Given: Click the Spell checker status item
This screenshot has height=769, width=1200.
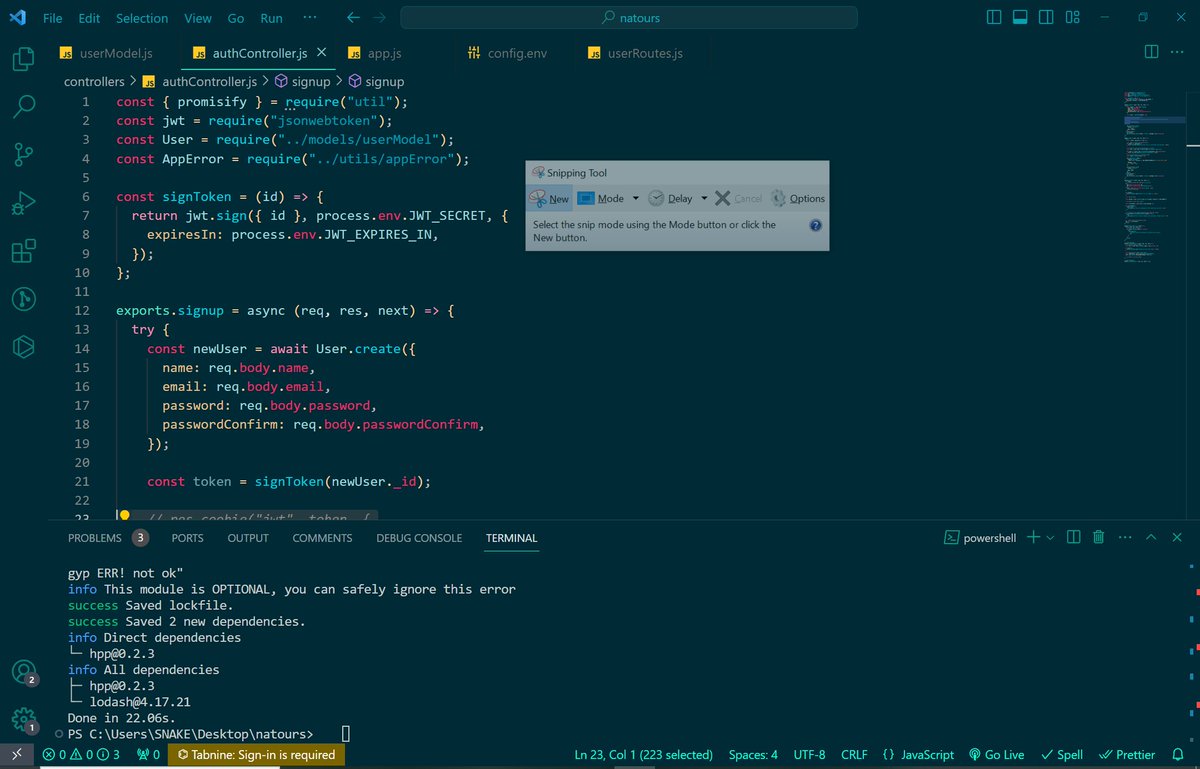Looking at the screenshot, I should click(x=1062, y=755).
